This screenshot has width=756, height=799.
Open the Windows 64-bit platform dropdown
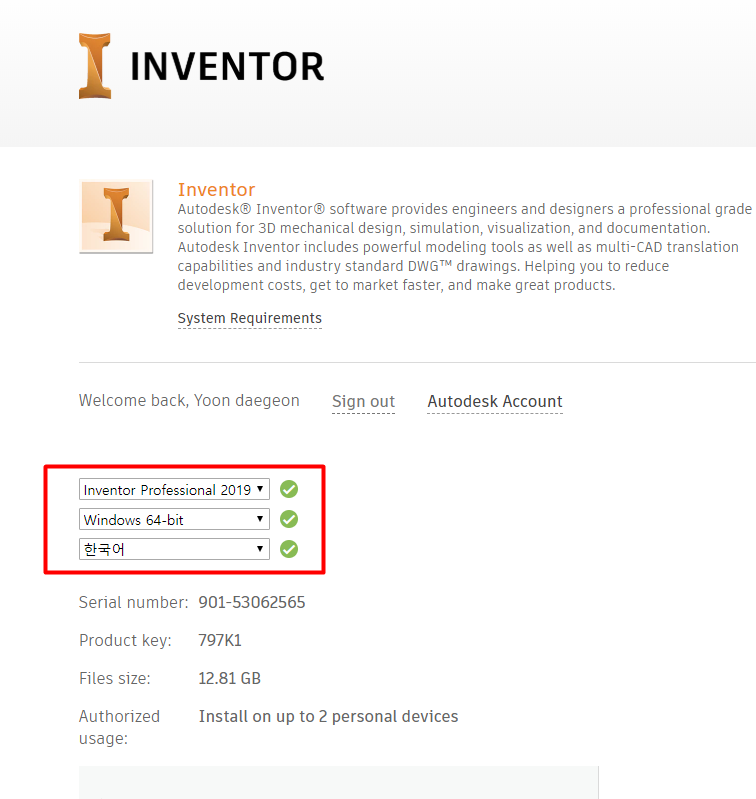point(174,519)
